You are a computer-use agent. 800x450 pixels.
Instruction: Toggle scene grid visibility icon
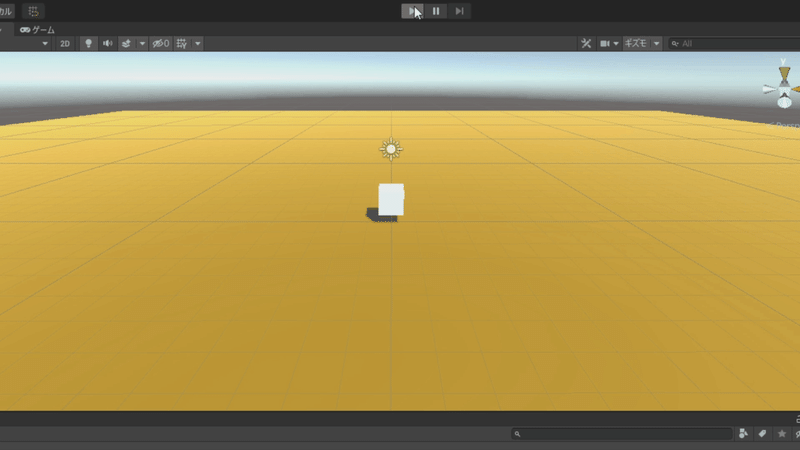[182, 44]
